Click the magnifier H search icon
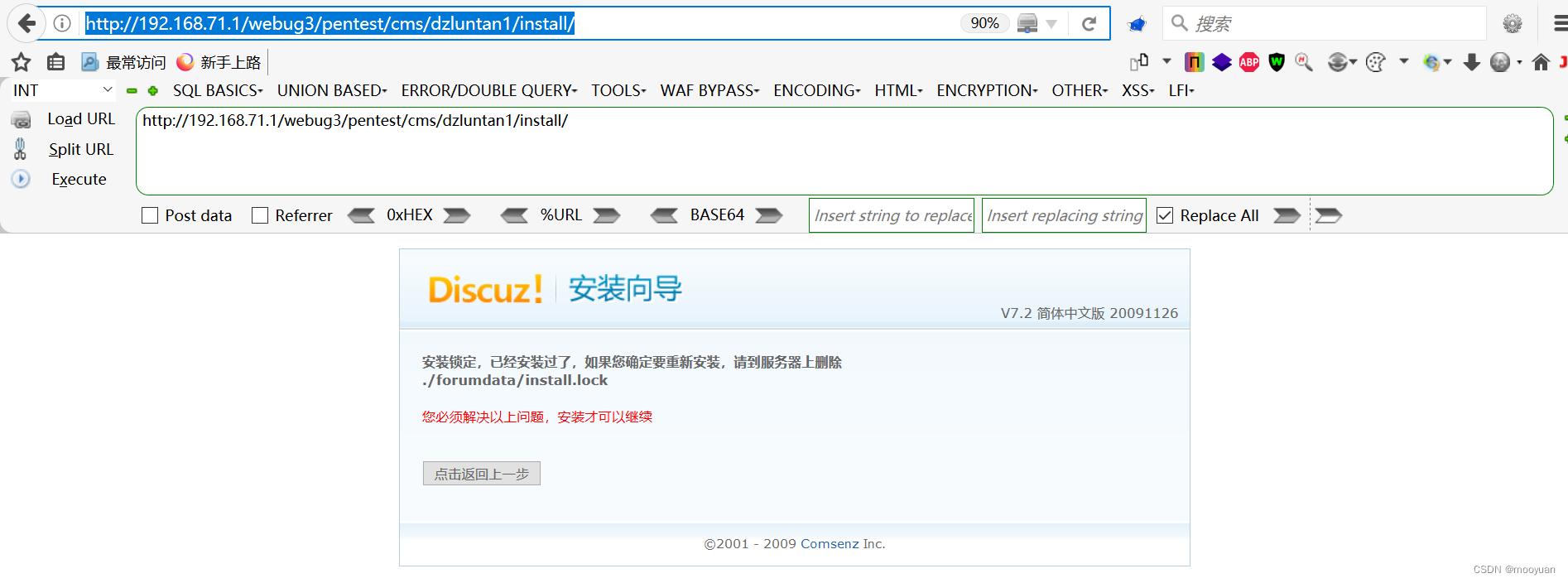 tap(1304, 62)
